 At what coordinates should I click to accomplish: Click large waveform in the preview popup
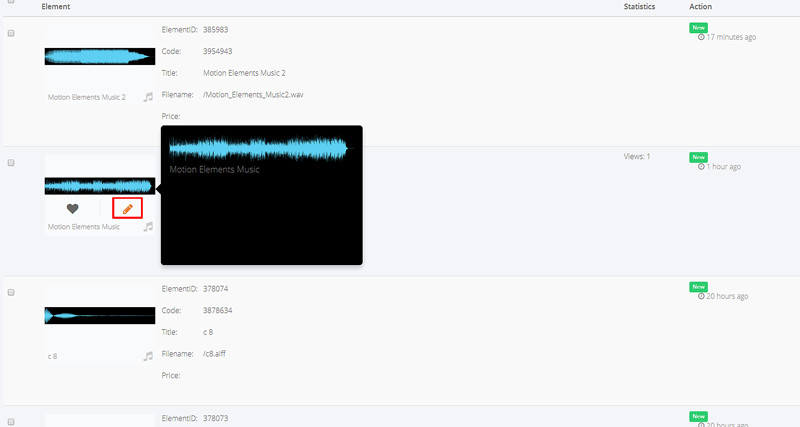(x=261, y=148)
